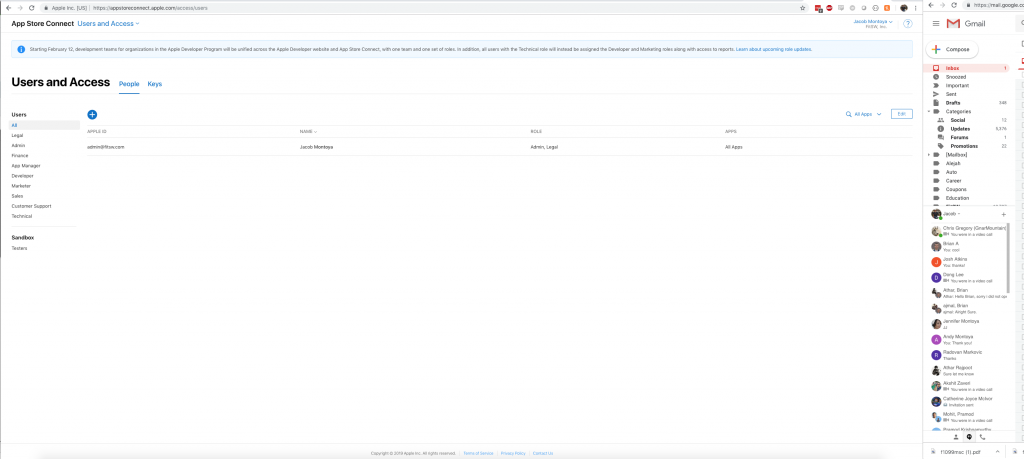The image size is (1024, 459).
Task: Open chat with Josh Atkins
Action: pos(968,262)
